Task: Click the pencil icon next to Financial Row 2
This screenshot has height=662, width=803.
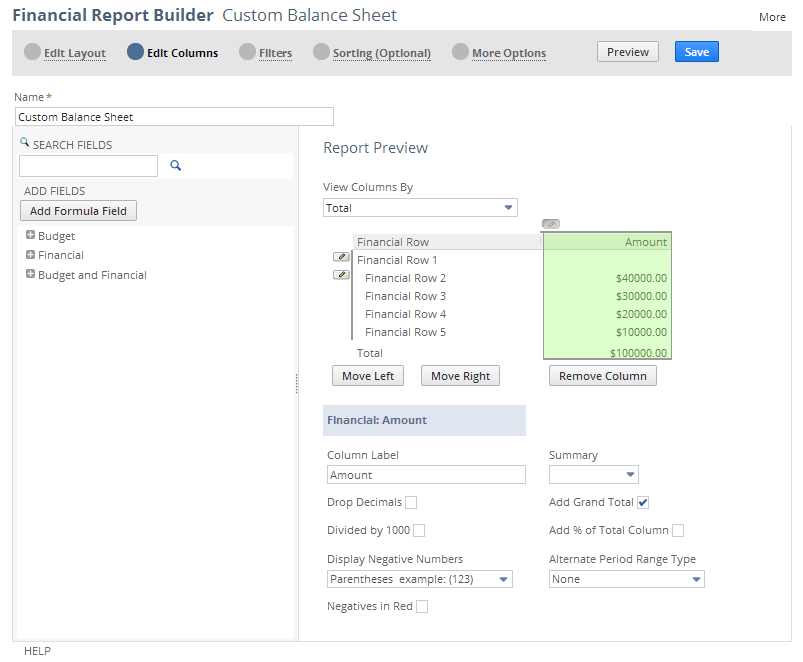Action: pos(341,275)
